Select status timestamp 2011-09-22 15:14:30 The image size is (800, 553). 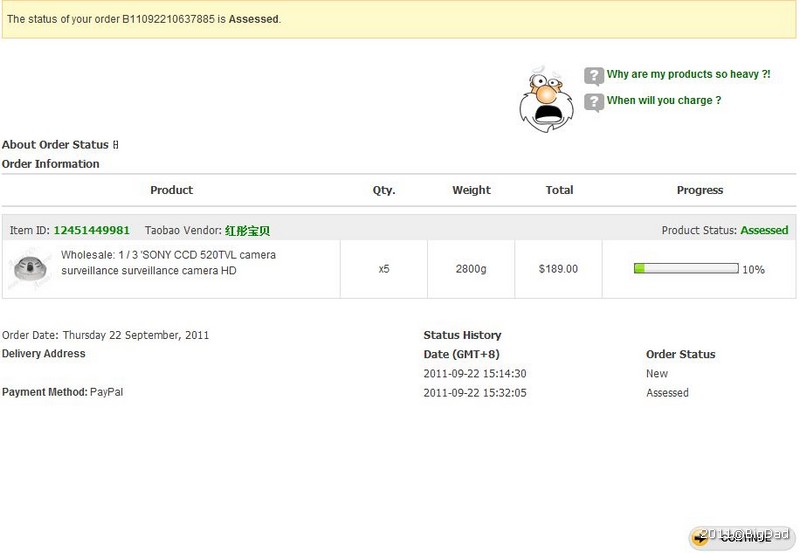pyautogui.click(x=474, y=373)
